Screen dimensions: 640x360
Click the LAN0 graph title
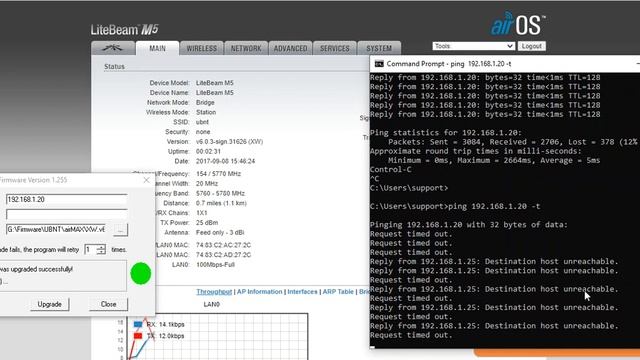coord(211,304)
